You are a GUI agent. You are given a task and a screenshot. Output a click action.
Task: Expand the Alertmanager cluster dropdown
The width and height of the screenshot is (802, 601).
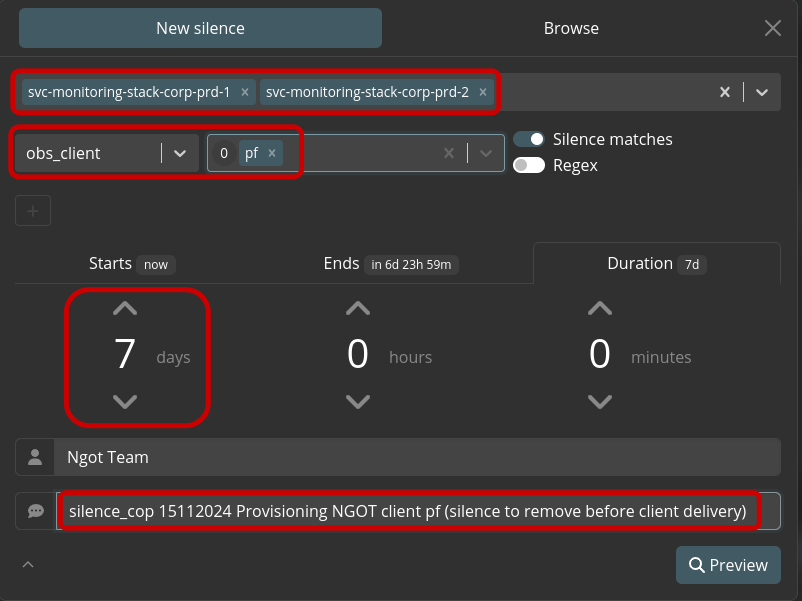[x=762, y=93]
